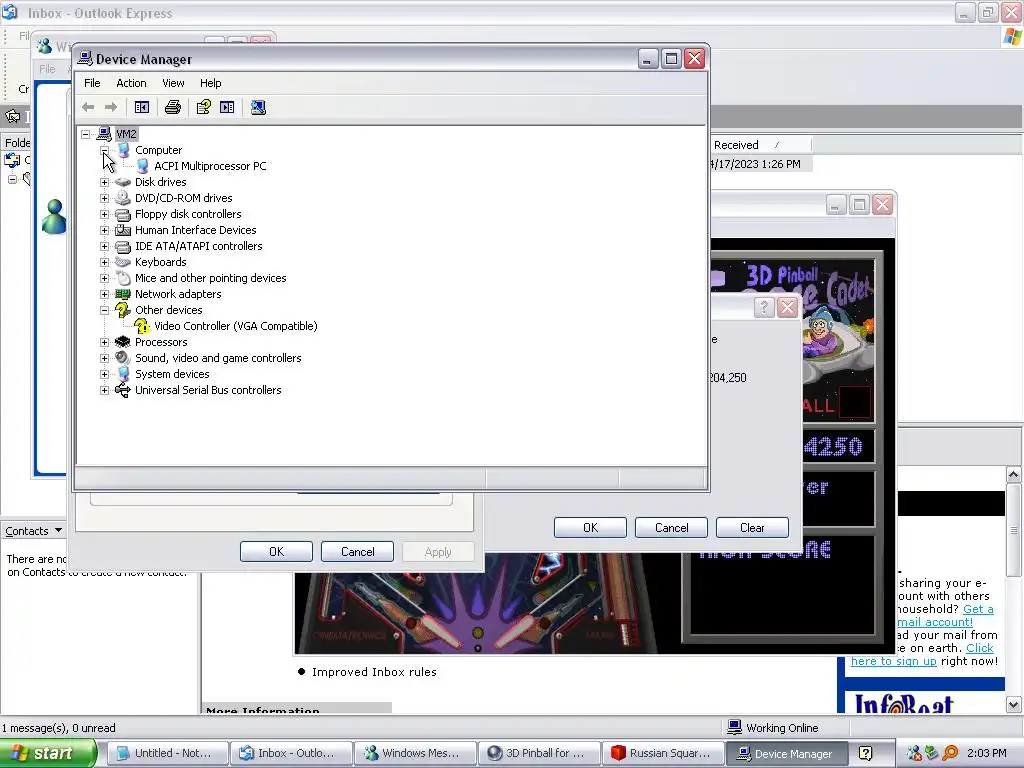Click the help balloon taskbar button

click(866, 753)
